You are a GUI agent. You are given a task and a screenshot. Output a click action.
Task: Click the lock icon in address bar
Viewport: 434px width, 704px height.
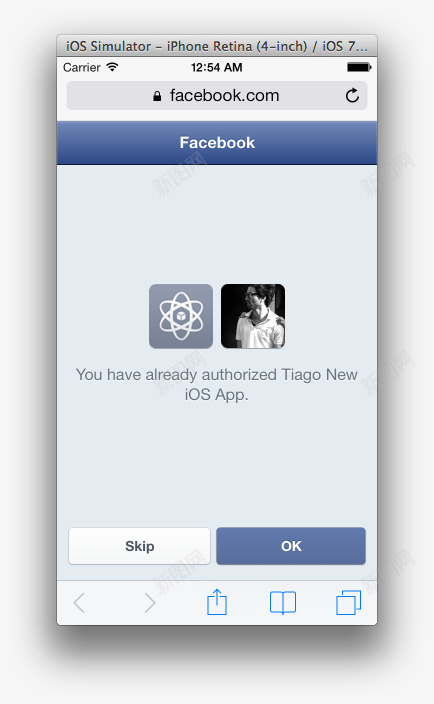[157, 96]
